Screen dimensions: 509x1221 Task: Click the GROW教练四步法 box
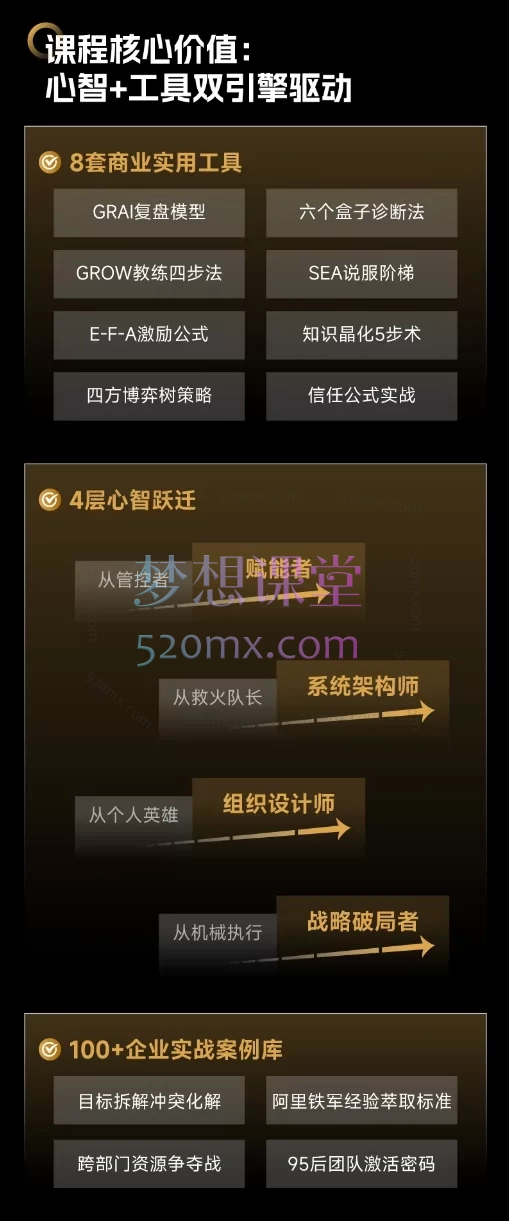click(x=149, y=273)
